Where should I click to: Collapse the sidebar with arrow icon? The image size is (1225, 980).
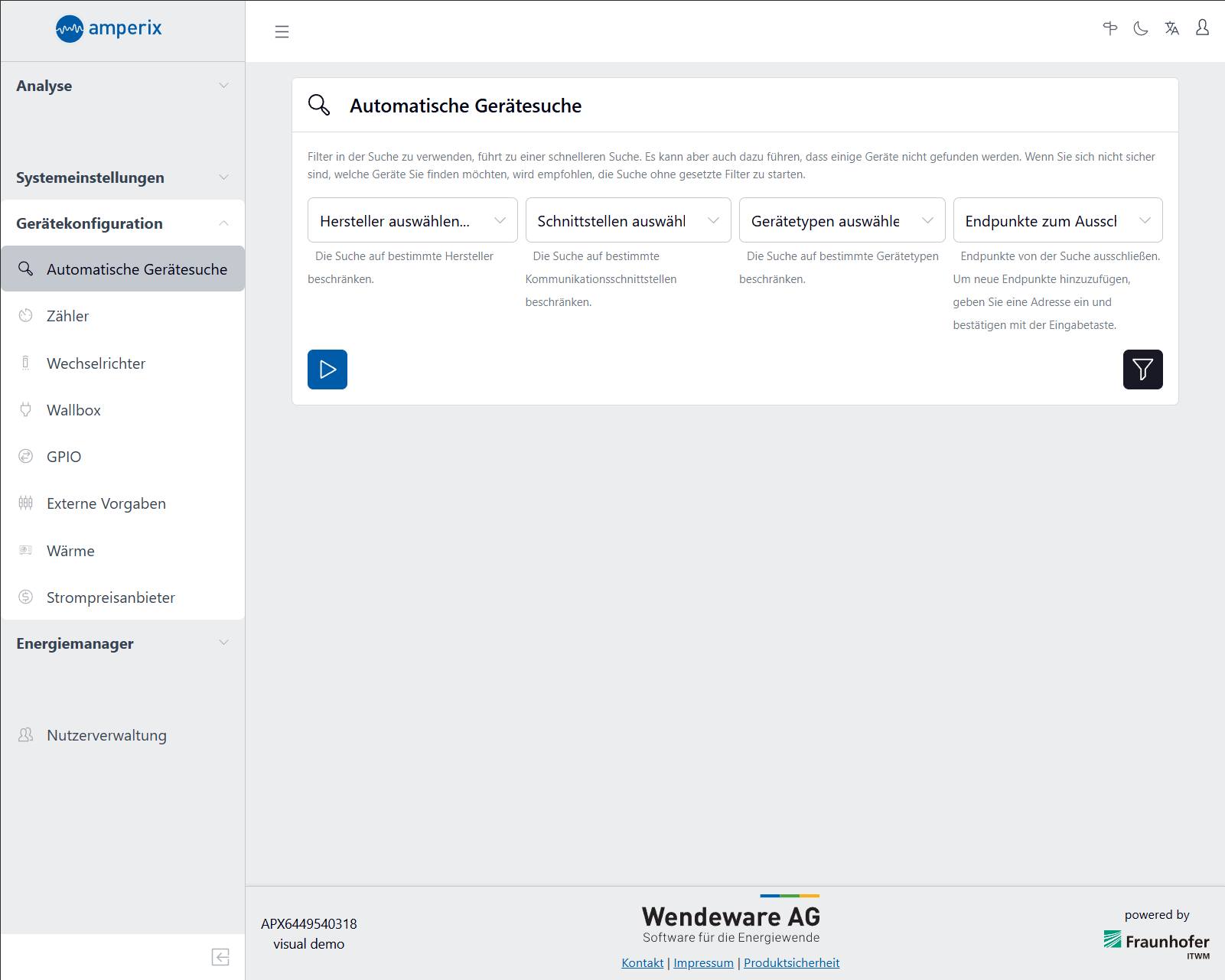(220, 957)
